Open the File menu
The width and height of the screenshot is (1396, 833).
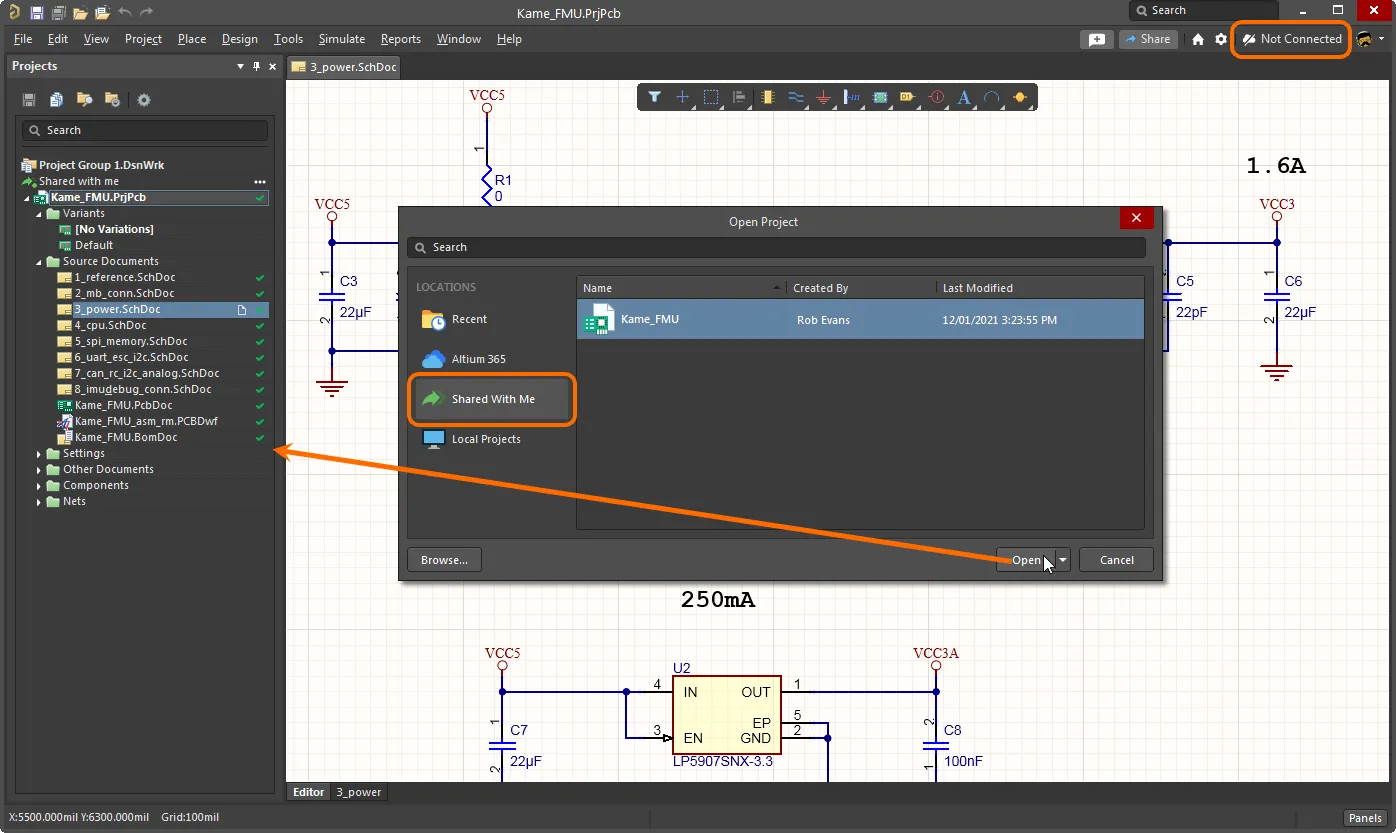tap(23, 39)
